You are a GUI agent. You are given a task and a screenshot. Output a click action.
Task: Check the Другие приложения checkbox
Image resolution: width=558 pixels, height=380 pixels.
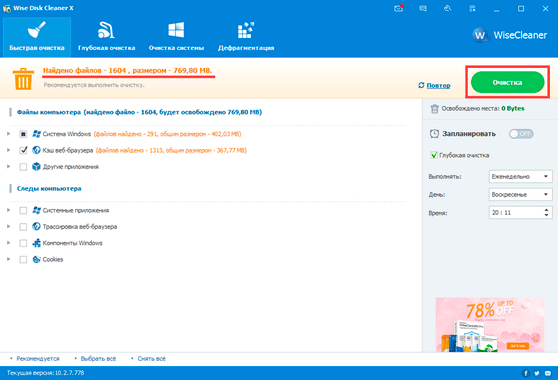(x=23, y=167)
